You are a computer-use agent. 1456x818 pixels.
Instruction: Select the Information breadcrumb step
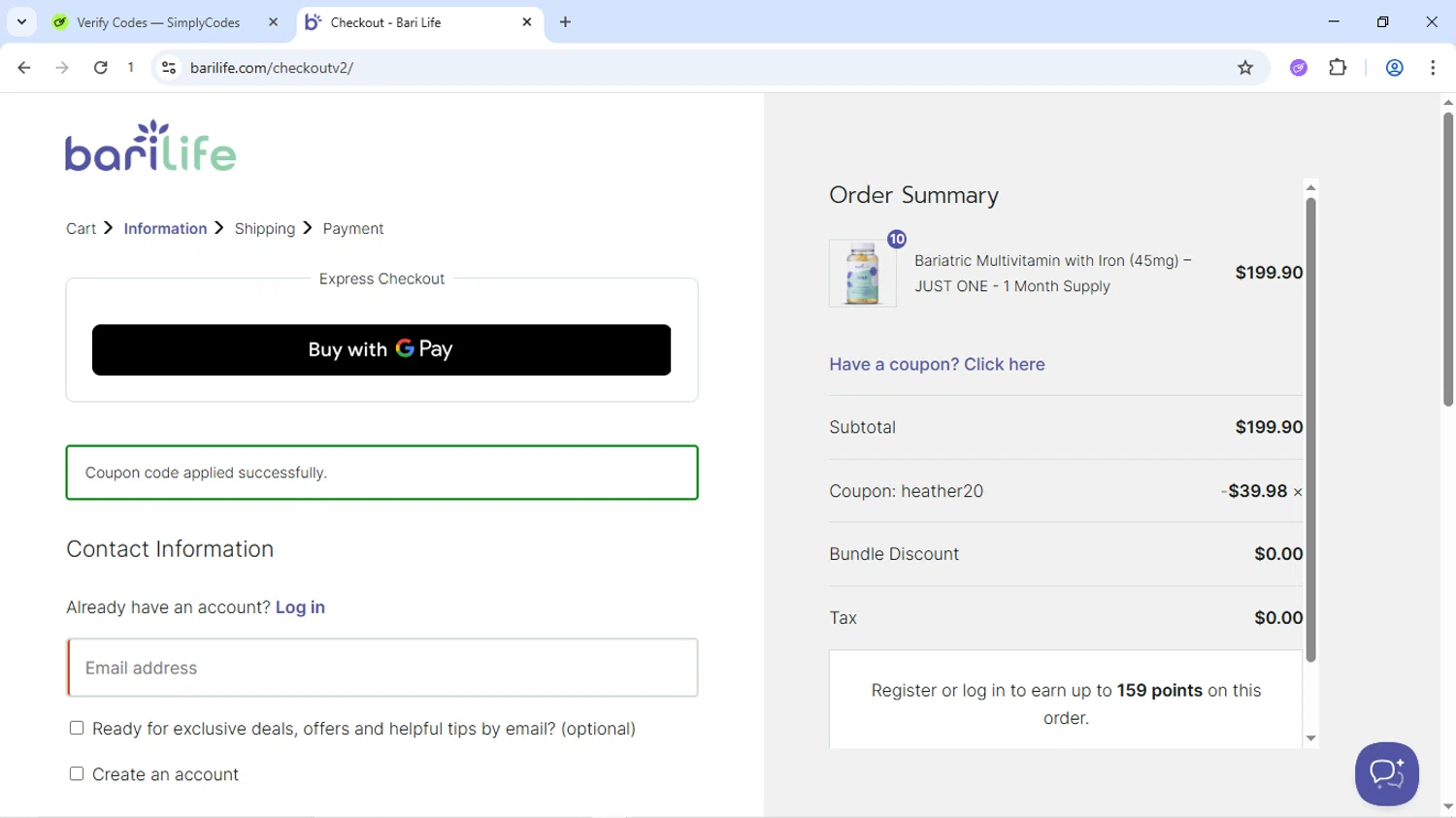coord(165,229)
